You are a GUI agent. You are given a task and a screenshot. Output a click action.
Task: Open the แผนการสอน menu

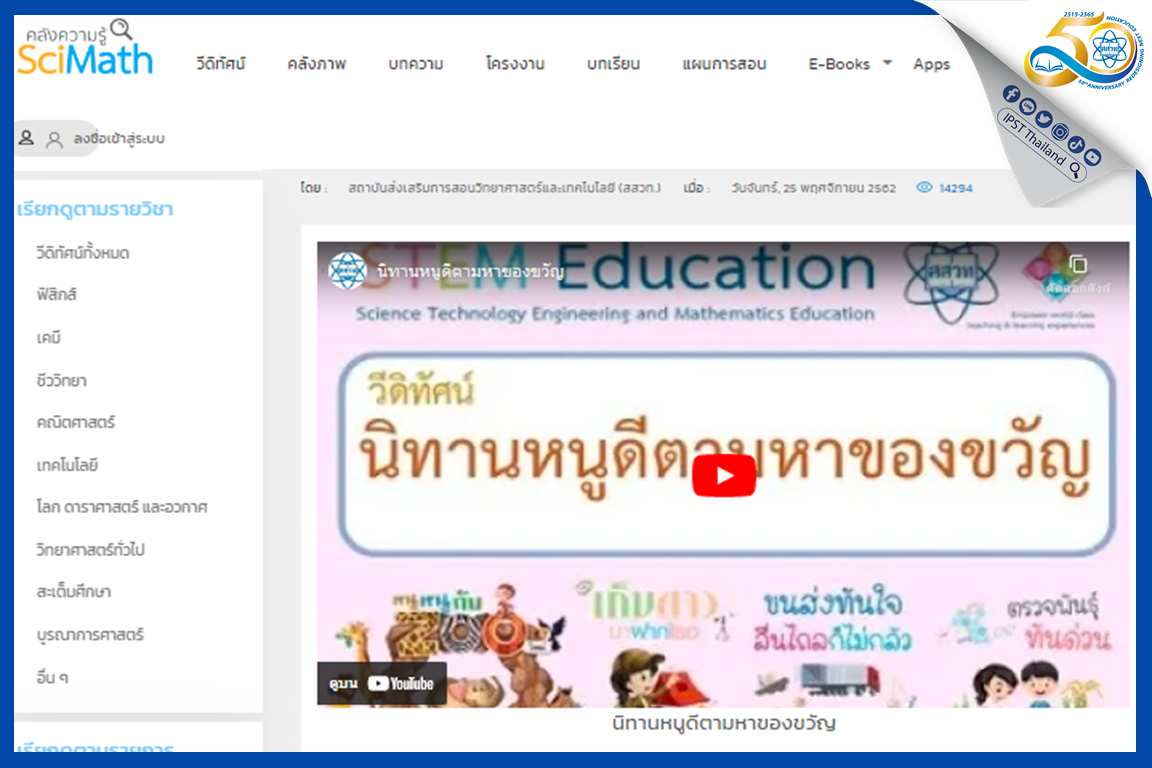tap(724, 64)
